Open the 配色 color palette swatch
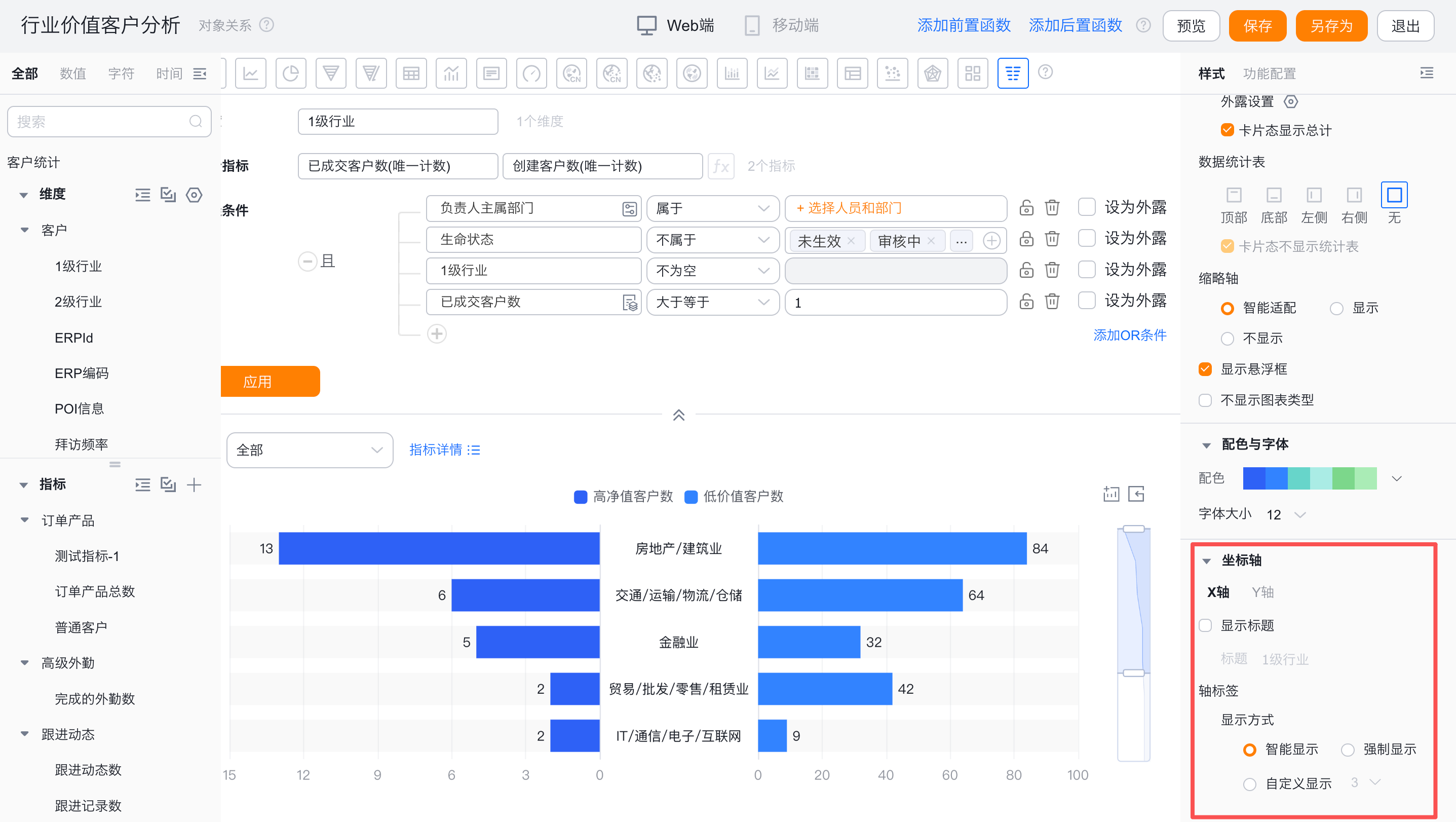This screenshot has height=822, width=1456. (1310, 478)
